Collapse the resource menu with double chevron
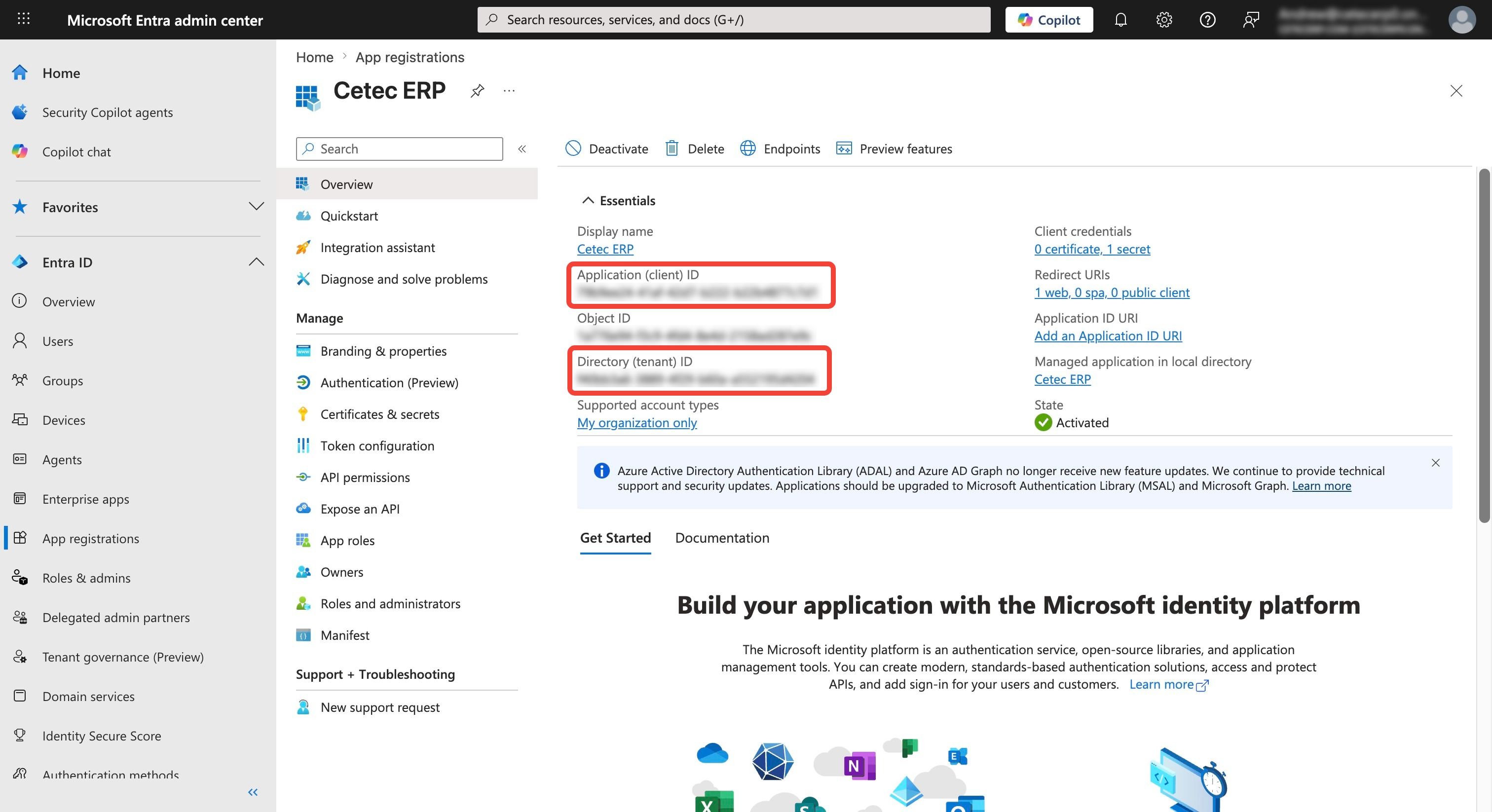 [x=522, y=149]
